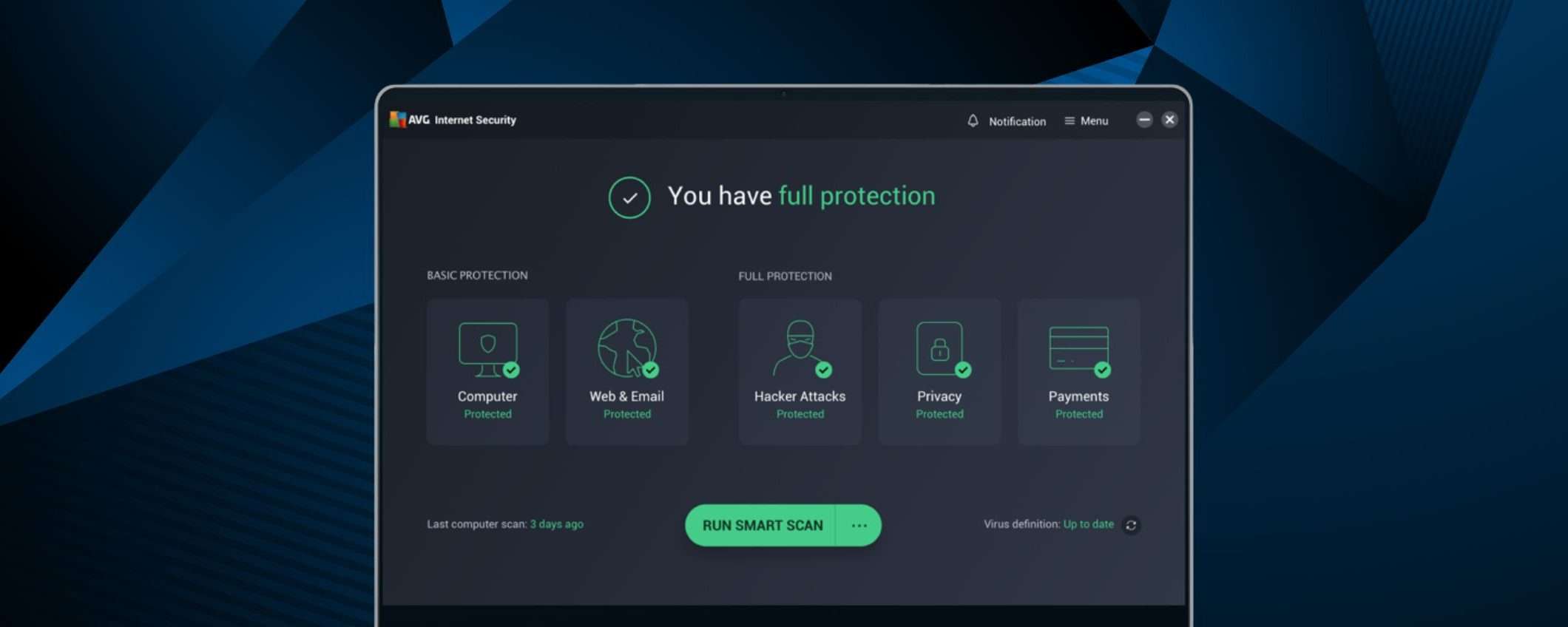
Task: Open the Notification panel label
Action: [x=1017, y=121]
